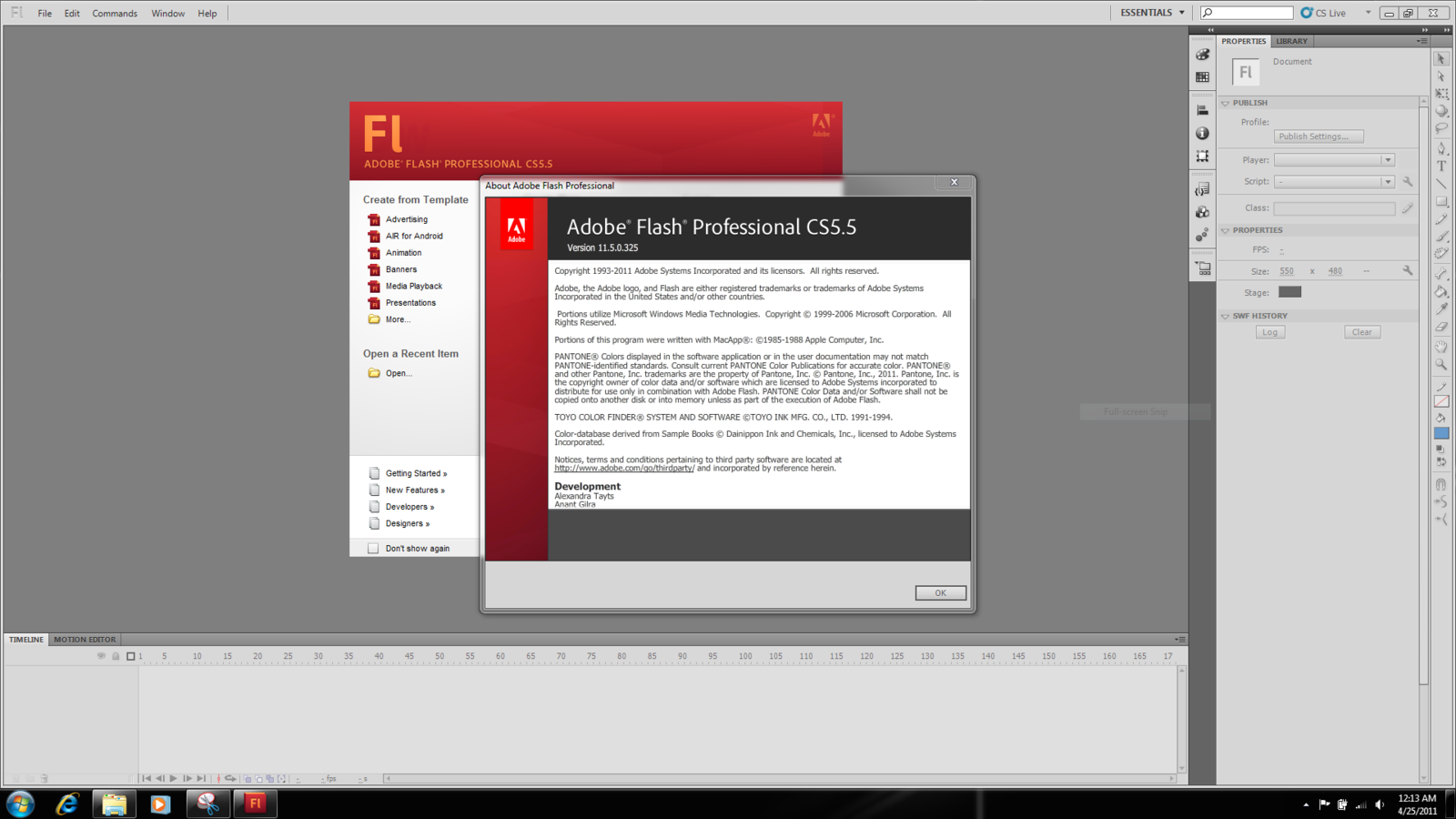Click the Publish Settings button

click(x=1319, y=136)
